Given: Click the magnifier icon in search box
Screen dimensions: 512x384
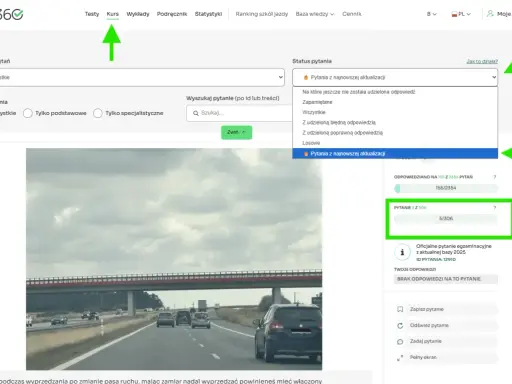Looking at the screenshot, I should click(x=196, y=113).
